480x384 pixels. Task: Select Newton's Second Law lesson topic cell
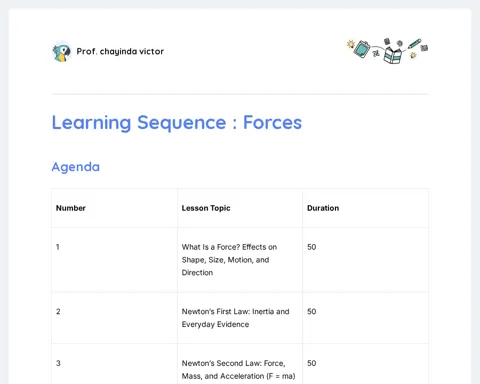(x=240, y=364)
